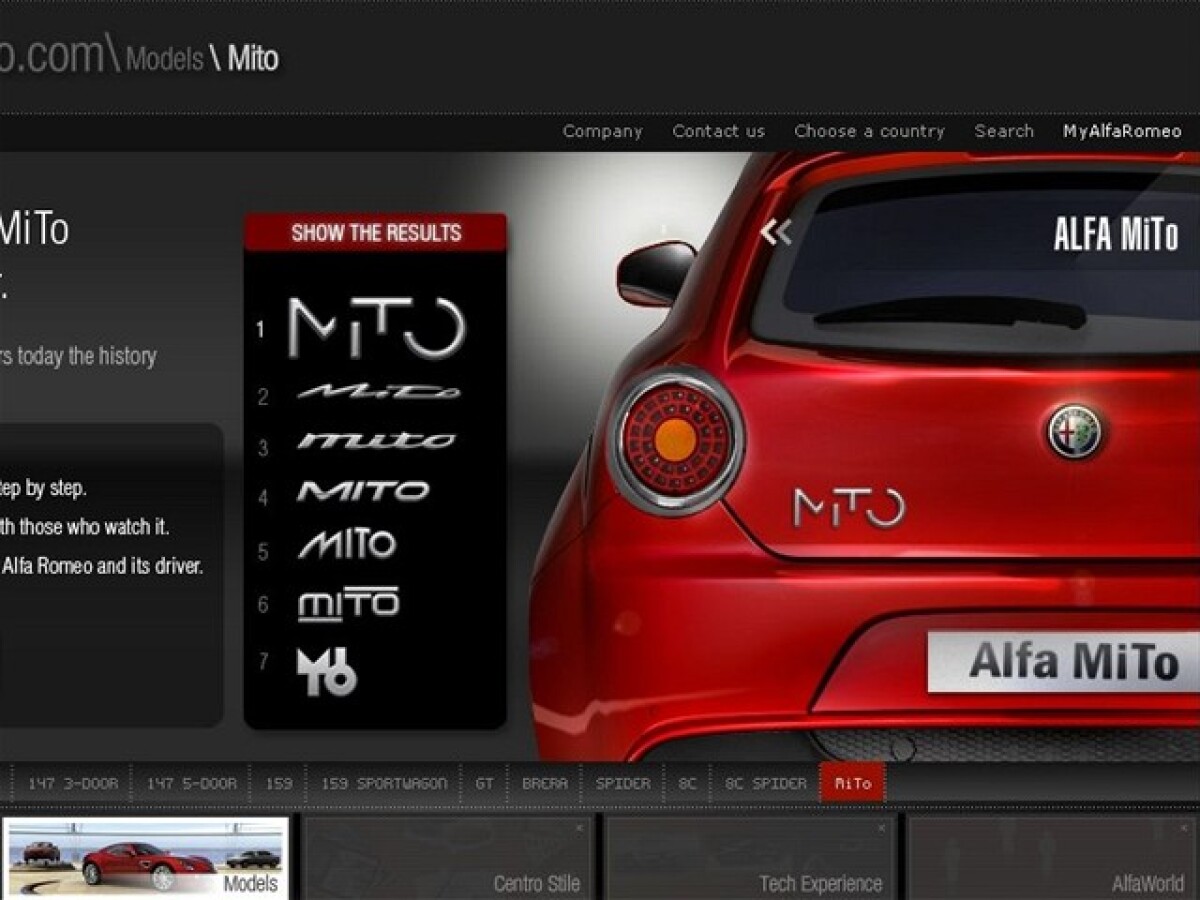Select the 159 SPORTWAGON model tab
Viewport: 1200px width, 900px height.
coord(384,783)
